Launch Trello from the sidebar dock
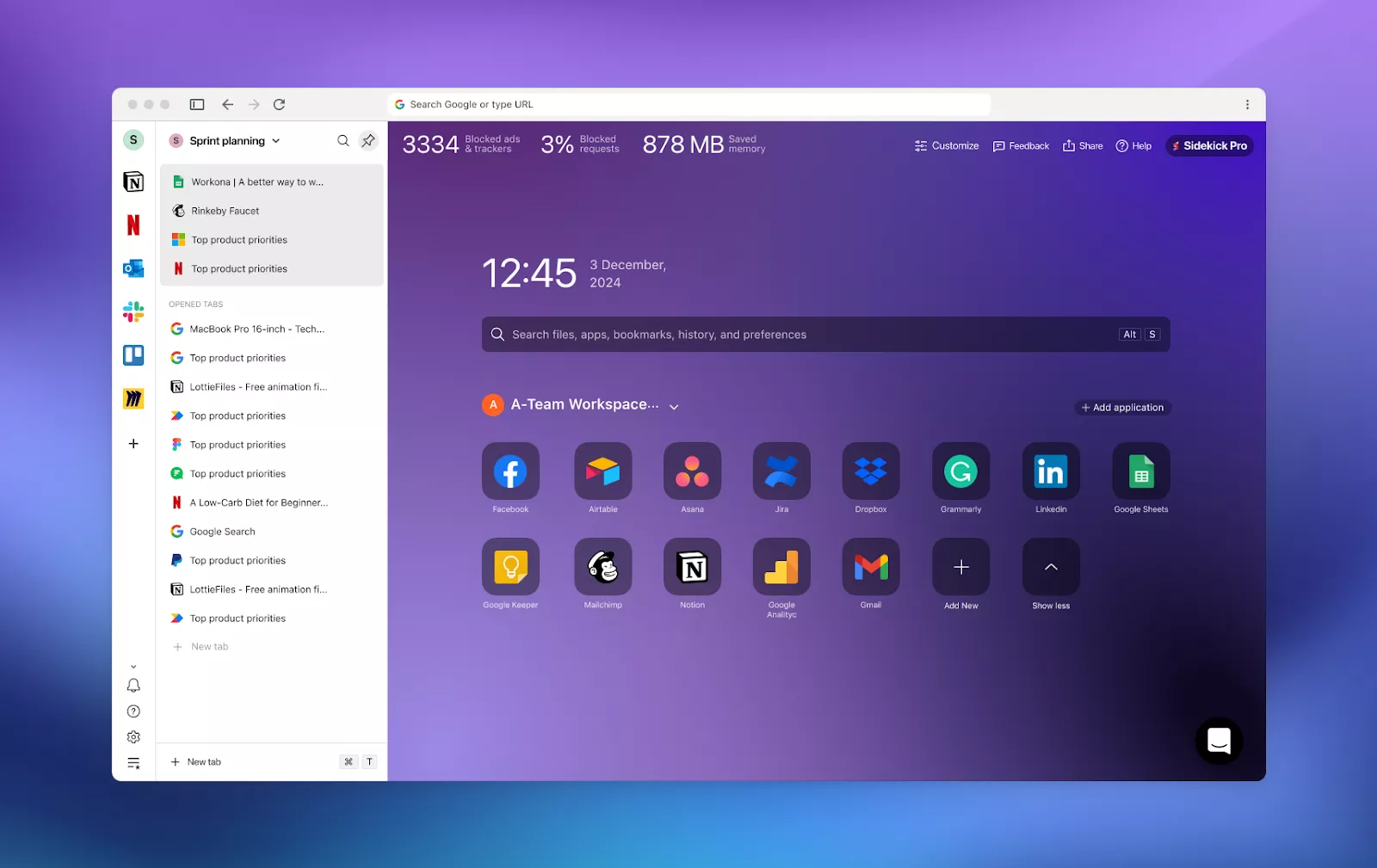 [133, 355]
